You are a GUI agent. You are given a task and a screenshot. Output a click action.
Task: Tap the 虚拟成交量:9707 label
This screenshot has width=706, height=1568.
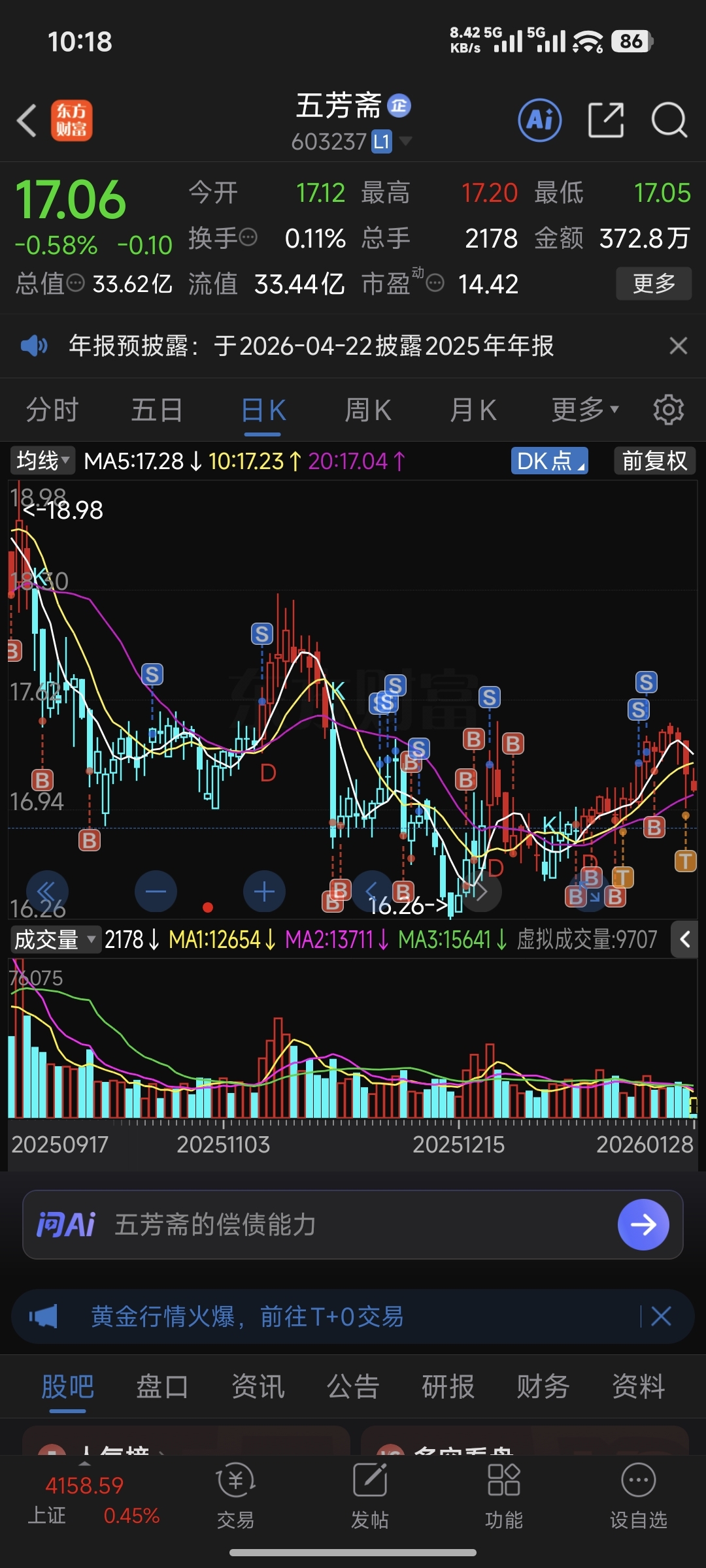(x=587, y=939)
